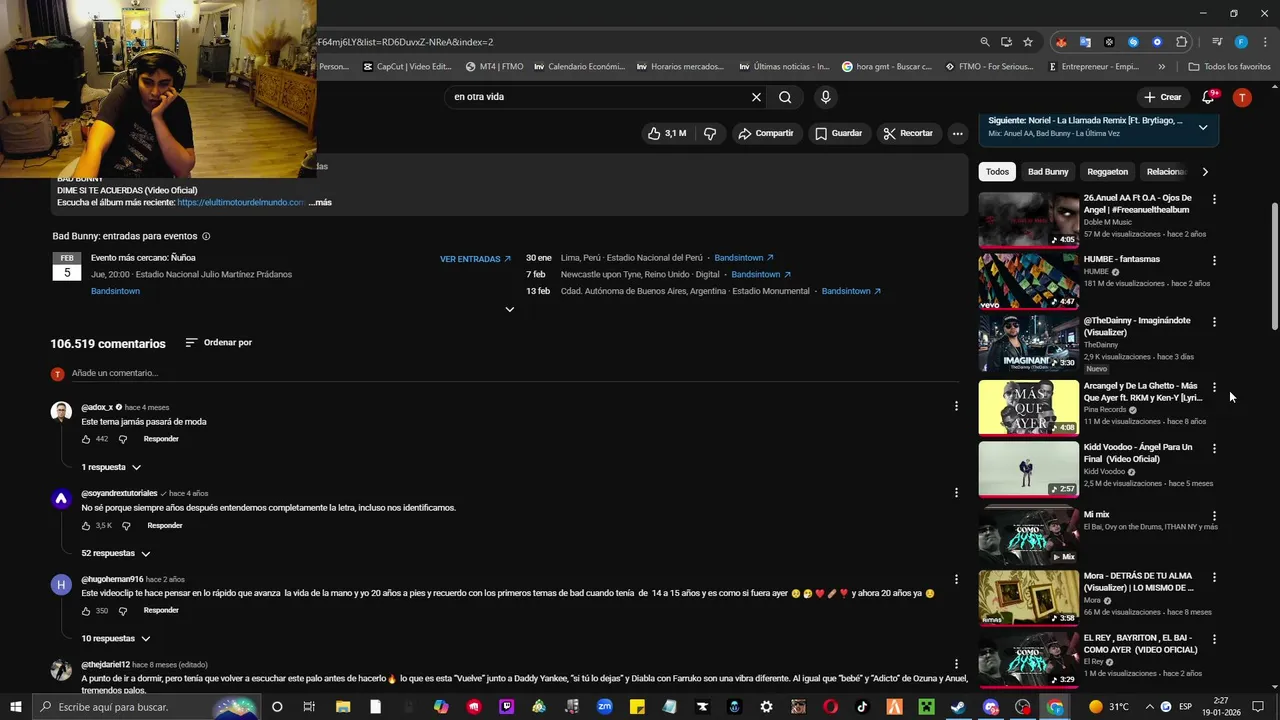Open Ordenar por sort dropdown

tap(218, 343)
